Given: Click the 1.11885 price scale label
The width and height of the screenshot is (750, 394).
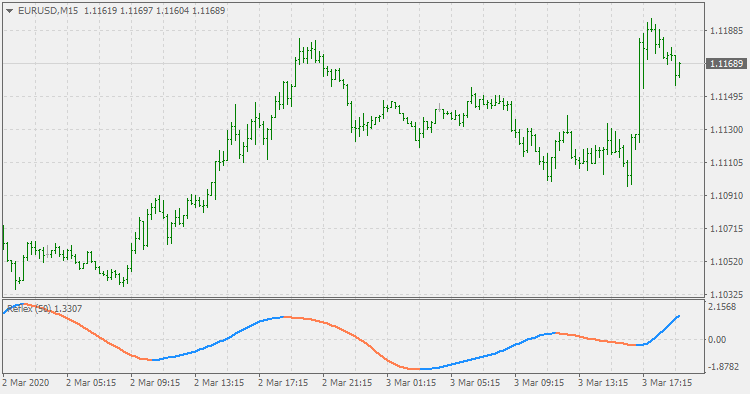Looking at the screenshot, I should [x=727, y=31].
